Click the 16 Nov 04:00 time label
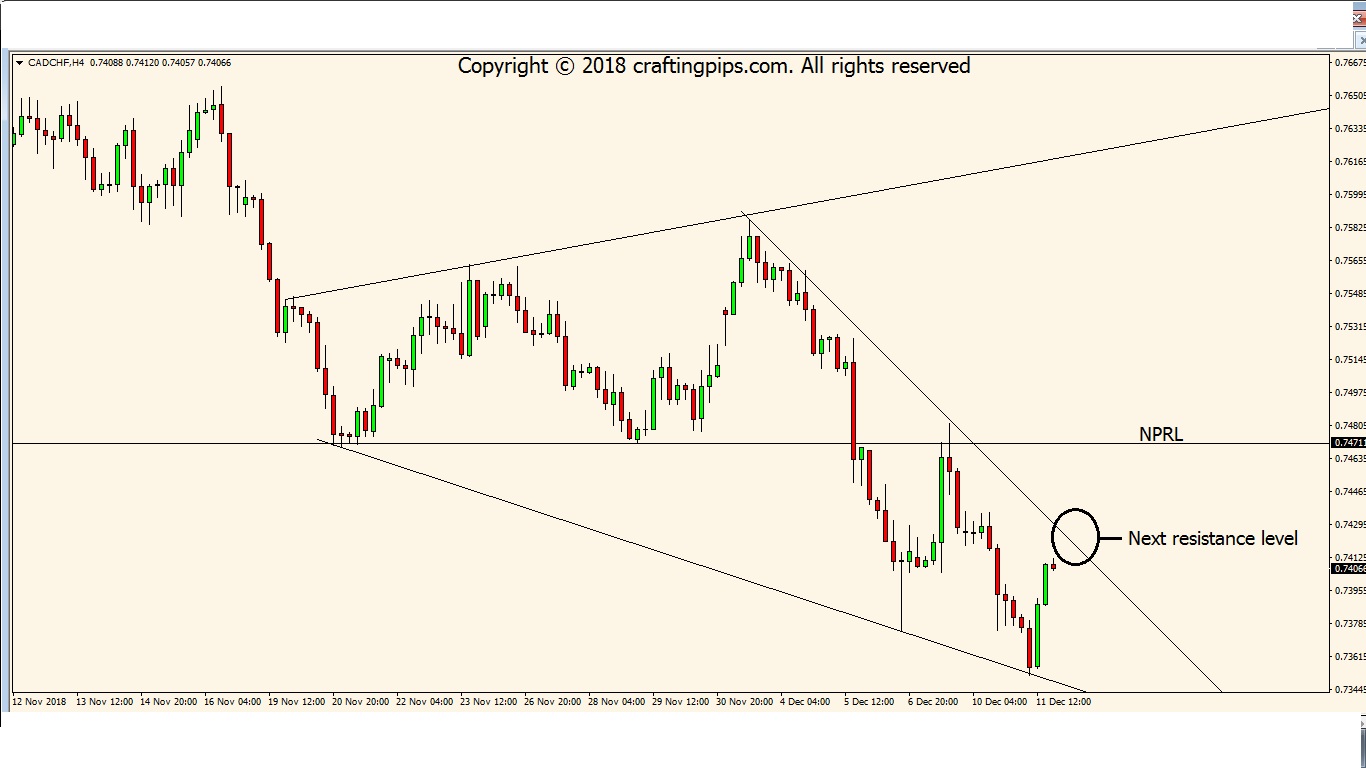This screenshot has width=1366, height=768. pyautogui.click(x=232, y=702)
